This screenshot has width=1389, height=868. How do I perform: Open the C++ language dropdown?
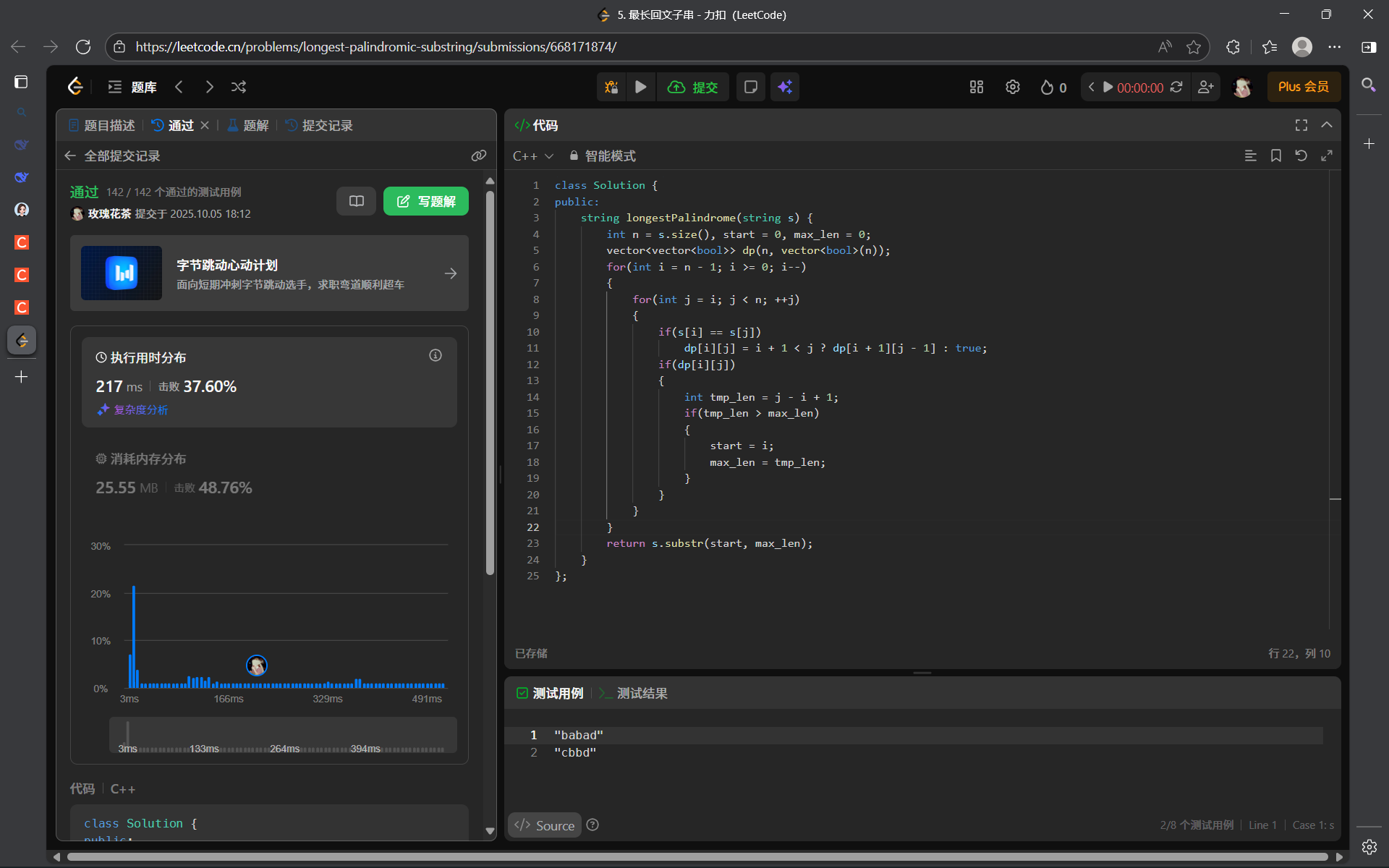tap(533, 156)
